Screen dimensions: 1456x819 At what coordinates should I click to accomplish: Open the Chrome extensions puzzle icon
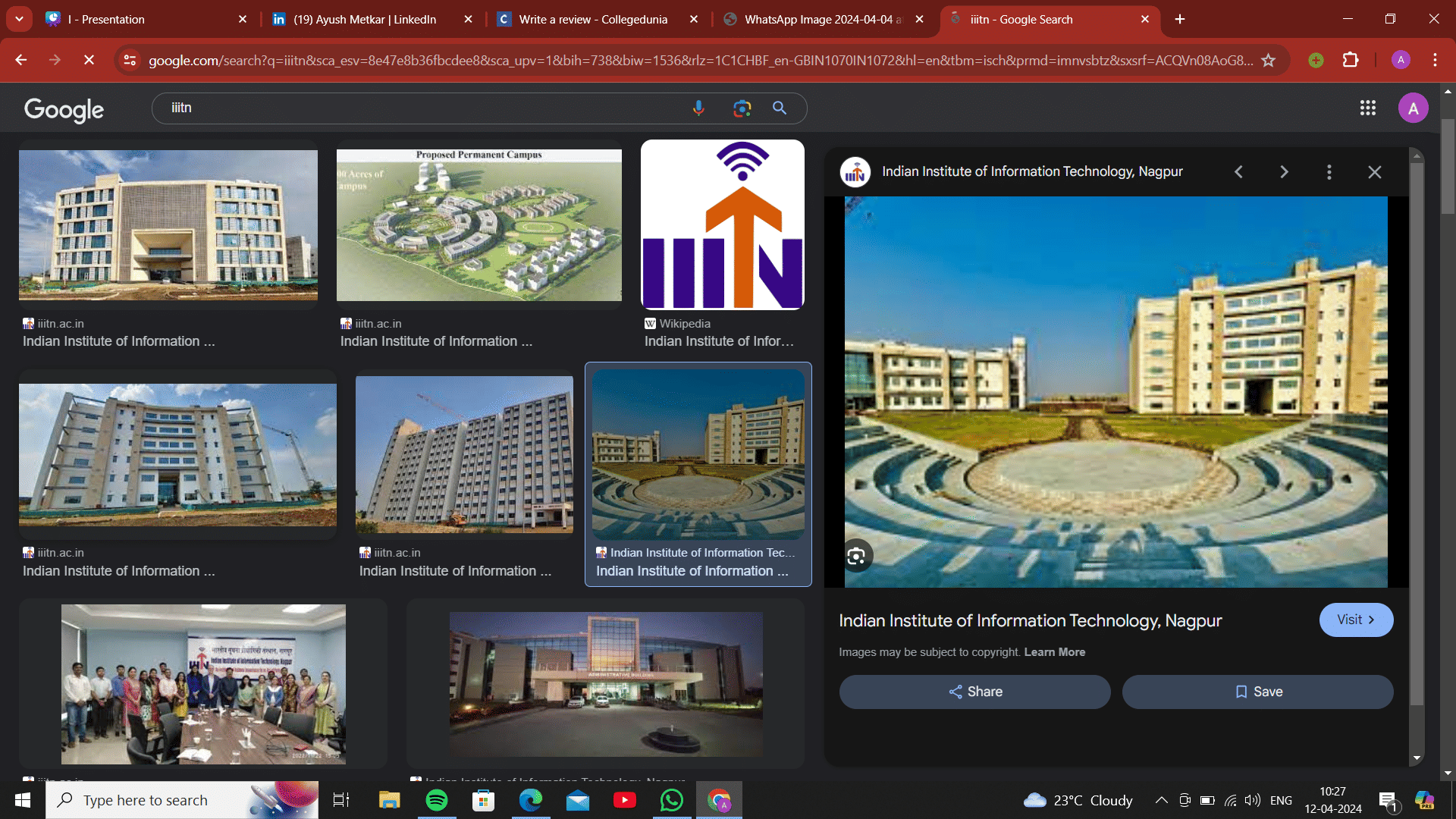[x=1351, y=60]
